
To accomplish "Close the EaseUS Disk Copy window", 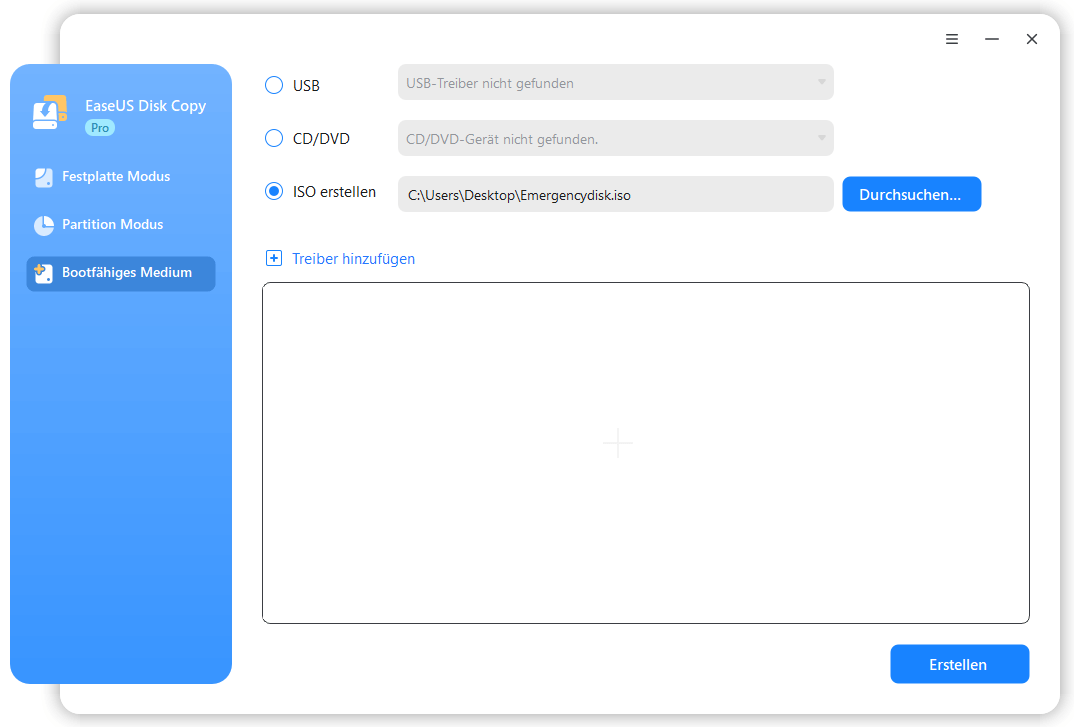I will (x=1032, y=39).
